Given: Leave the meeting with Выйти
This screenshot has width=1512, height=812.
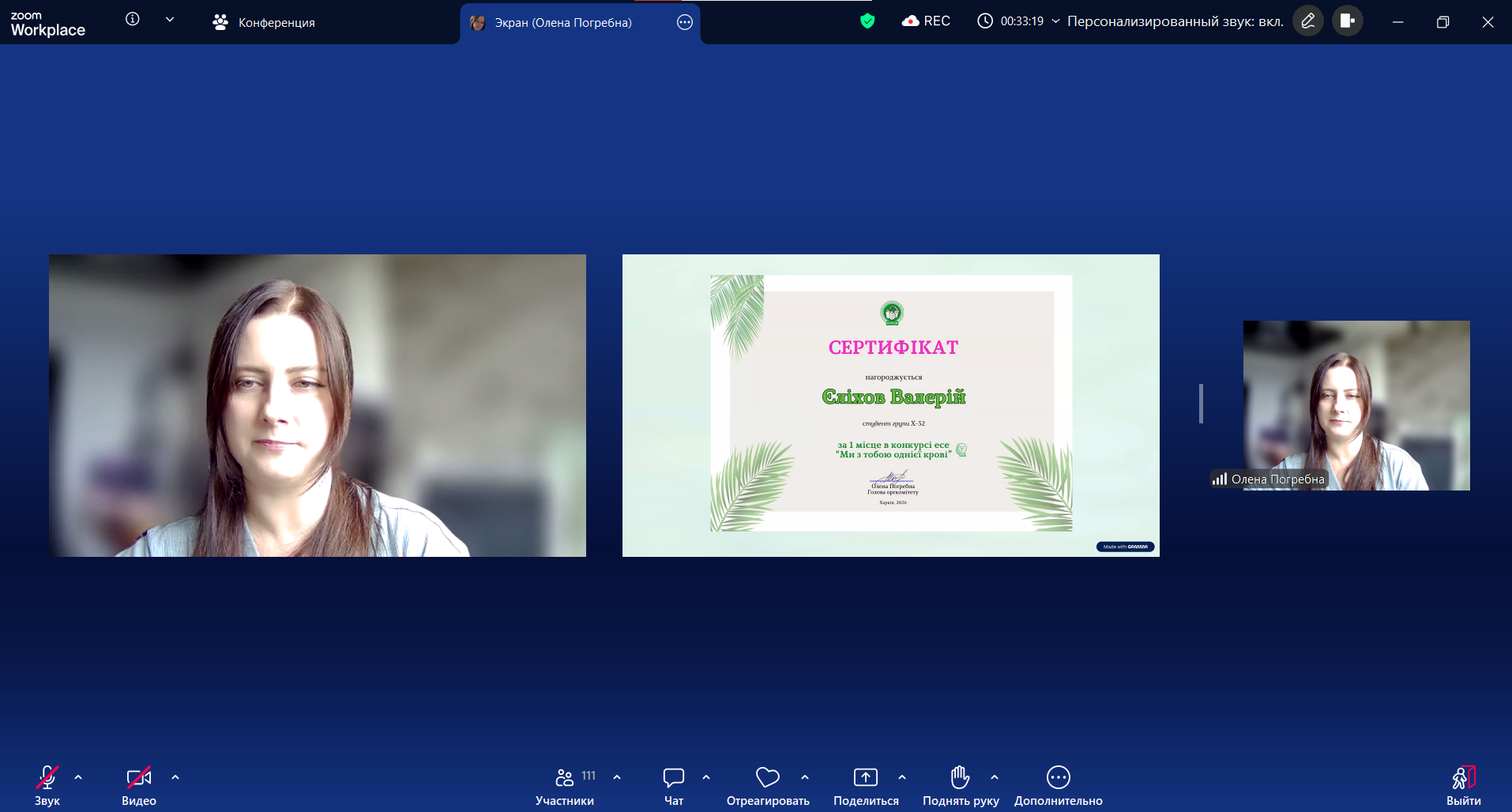Looking at the screenshot, I should pyautogui.click(x=1463, y=778).
